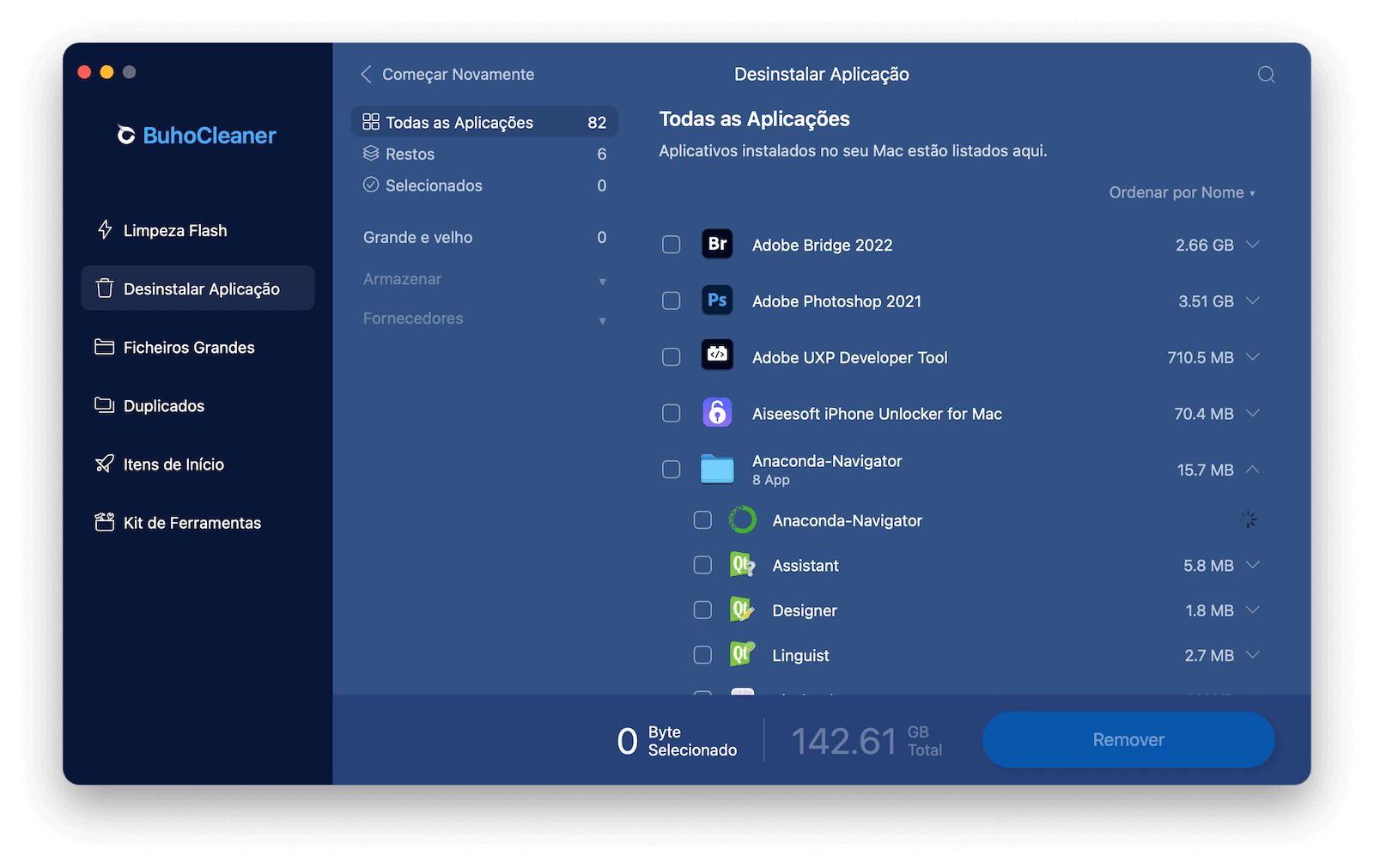Click the Aiseesoft iPhone Unlocker lock icon
The width and height of the screenshot is (1374, 868).
(717, 413)
